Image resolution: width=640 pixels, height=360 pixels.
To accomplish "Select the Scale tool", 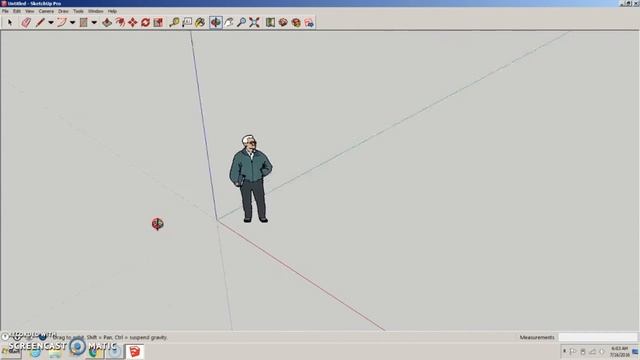I will [158, 22].
